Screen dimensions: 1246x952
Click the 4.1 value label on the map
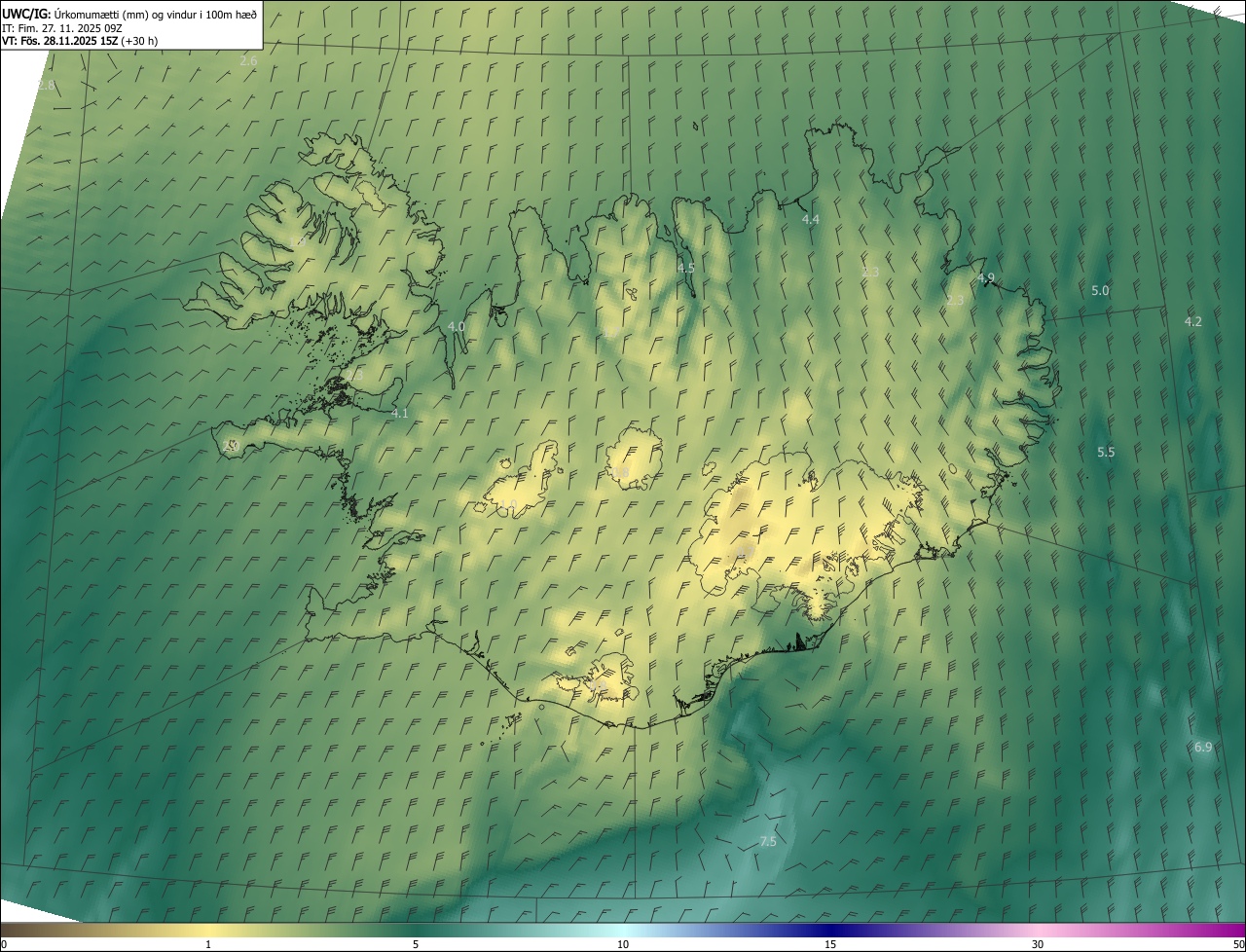click(399, 414)
